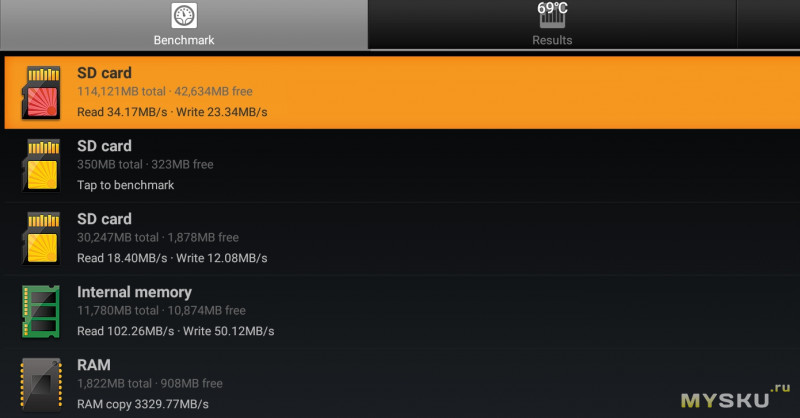Select the 30,247MB SD card entry
Viewport: 800px width, 418px height.
point(402,238)
